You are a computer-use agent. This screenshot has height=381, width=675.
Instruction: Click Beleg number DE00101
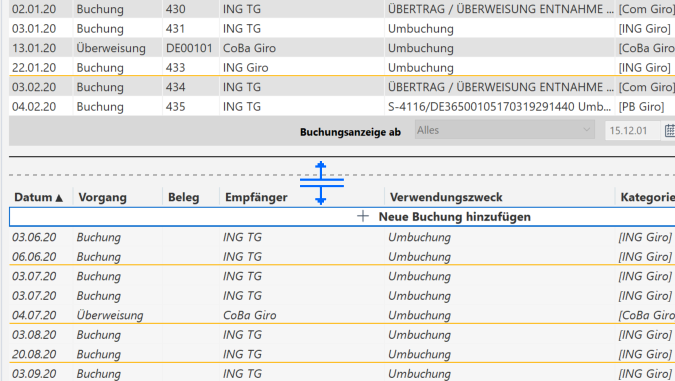pos(189,48)
